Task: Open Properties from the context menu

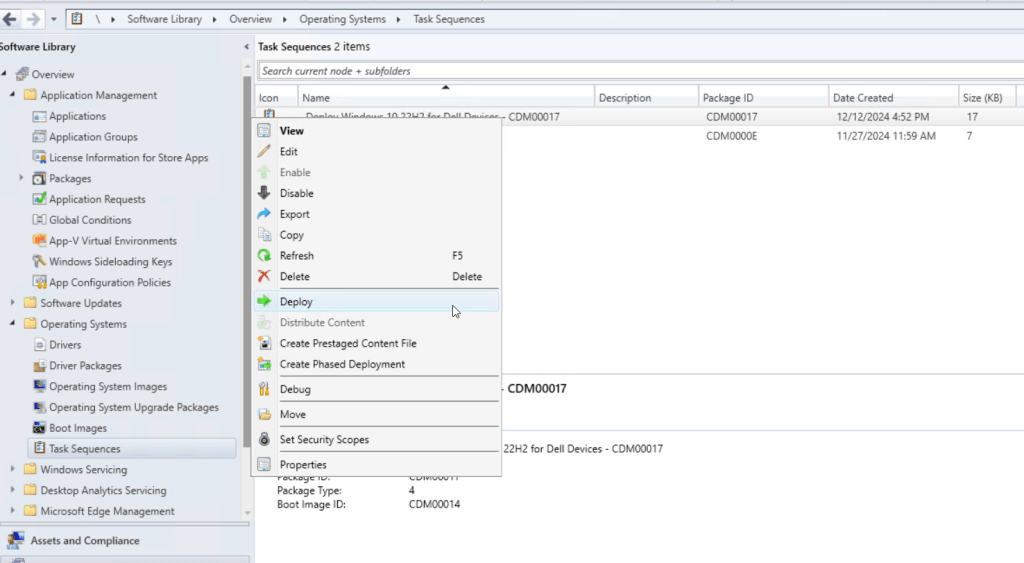Action: (x=303, y=465)
